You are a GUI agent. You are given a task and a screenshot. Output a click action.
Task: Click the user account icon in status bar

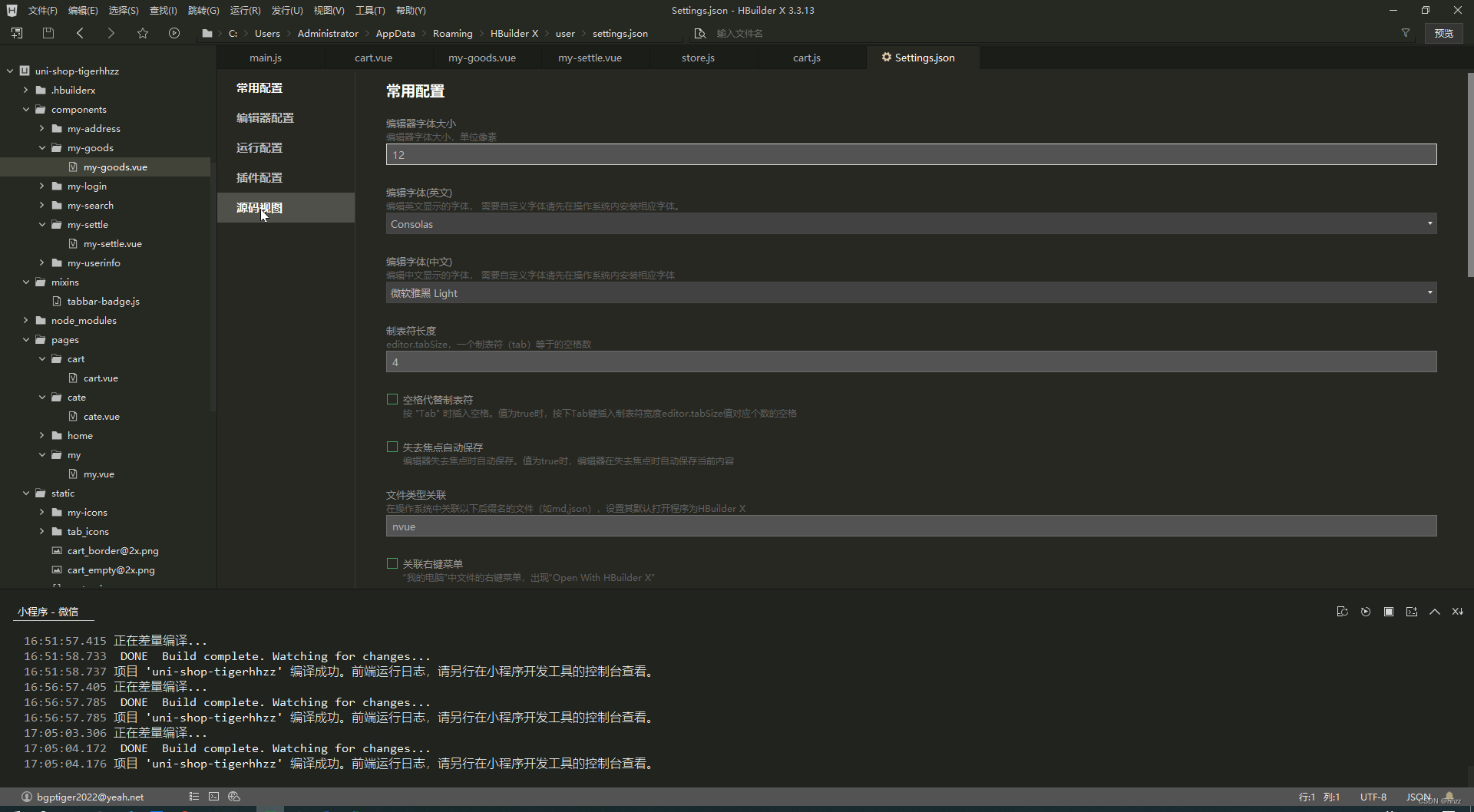(27, 797)
